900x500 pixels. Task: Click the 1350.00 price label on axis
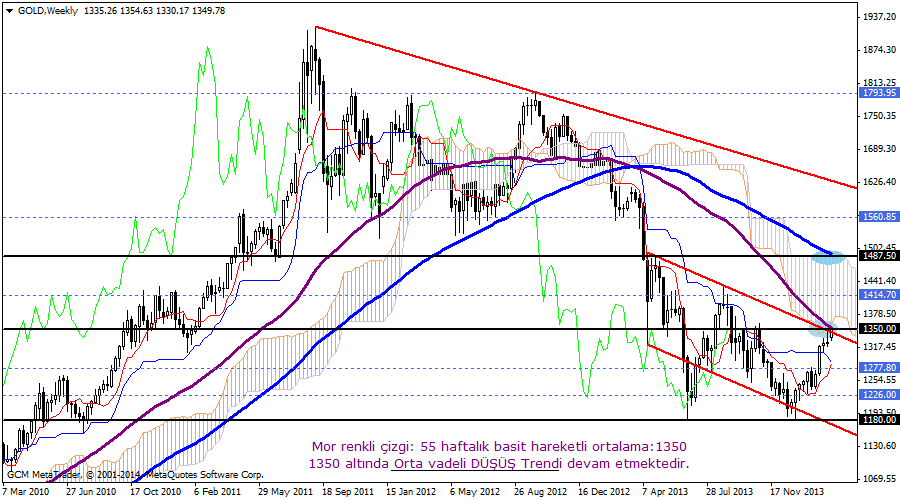[x=878, y=328]
